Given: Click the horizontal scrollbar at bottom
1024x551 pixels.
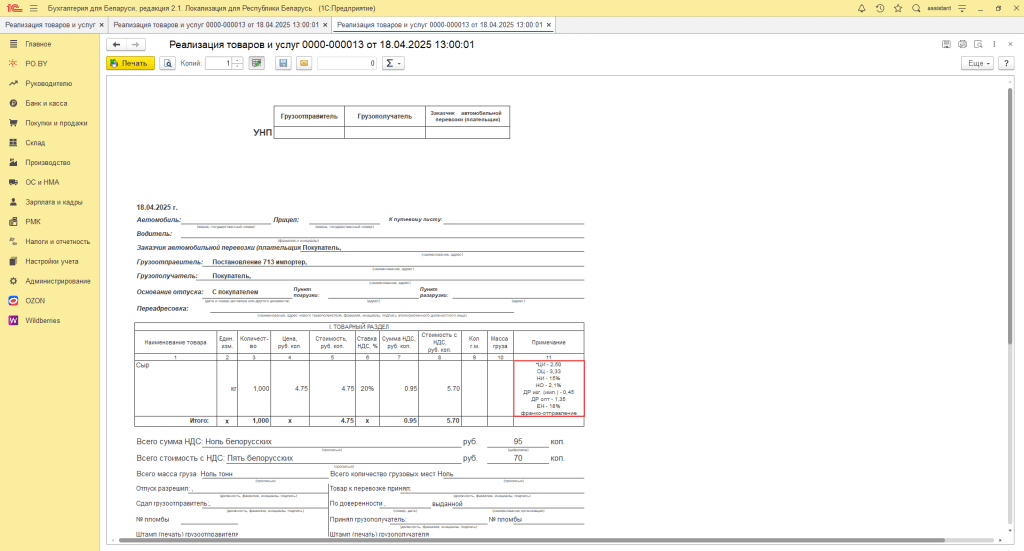Looking at the screenshot, I should point(531,541).
